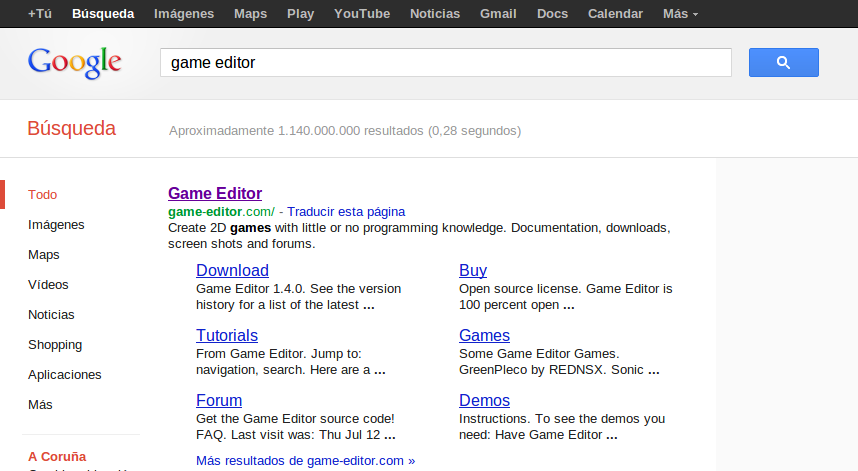Select Shopping filter in left sidebar
The image size is (858, 471).
[55, 345]
